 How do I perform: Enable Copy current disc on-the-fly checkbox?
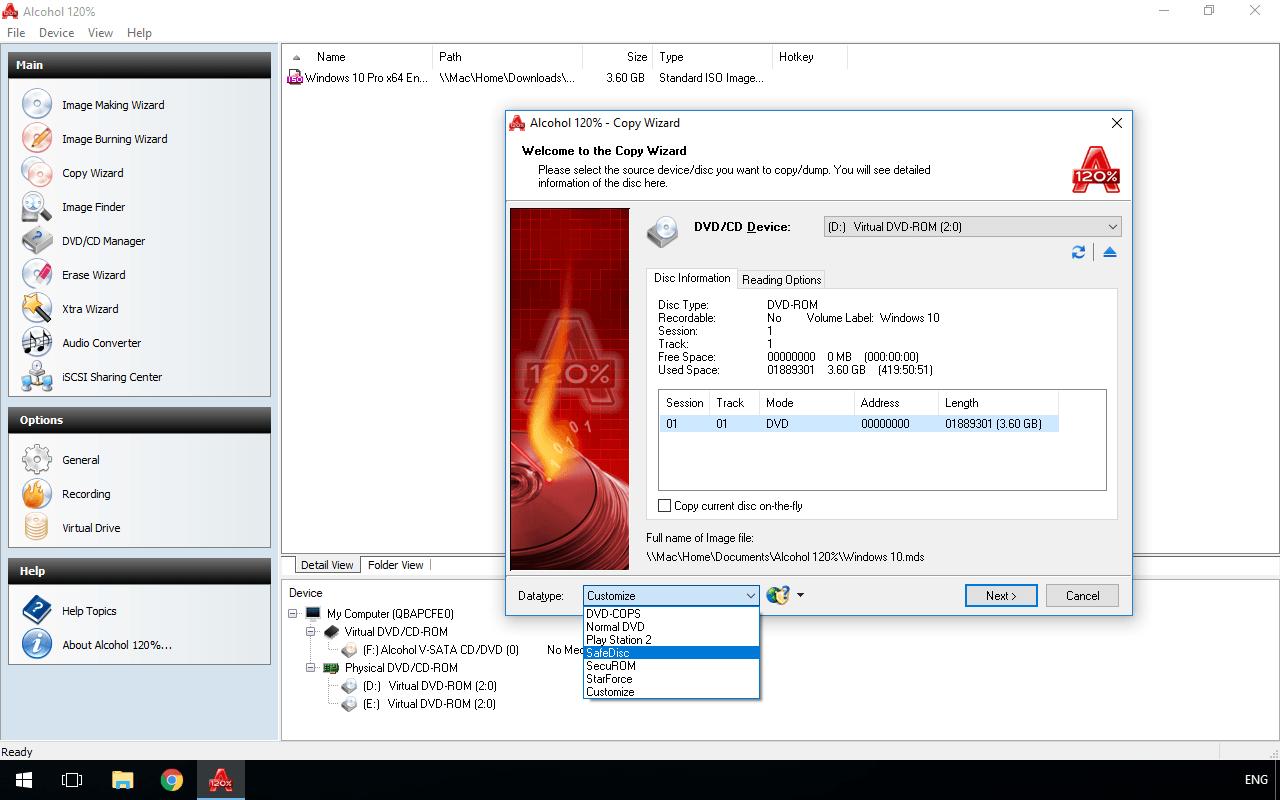[664, 506]
